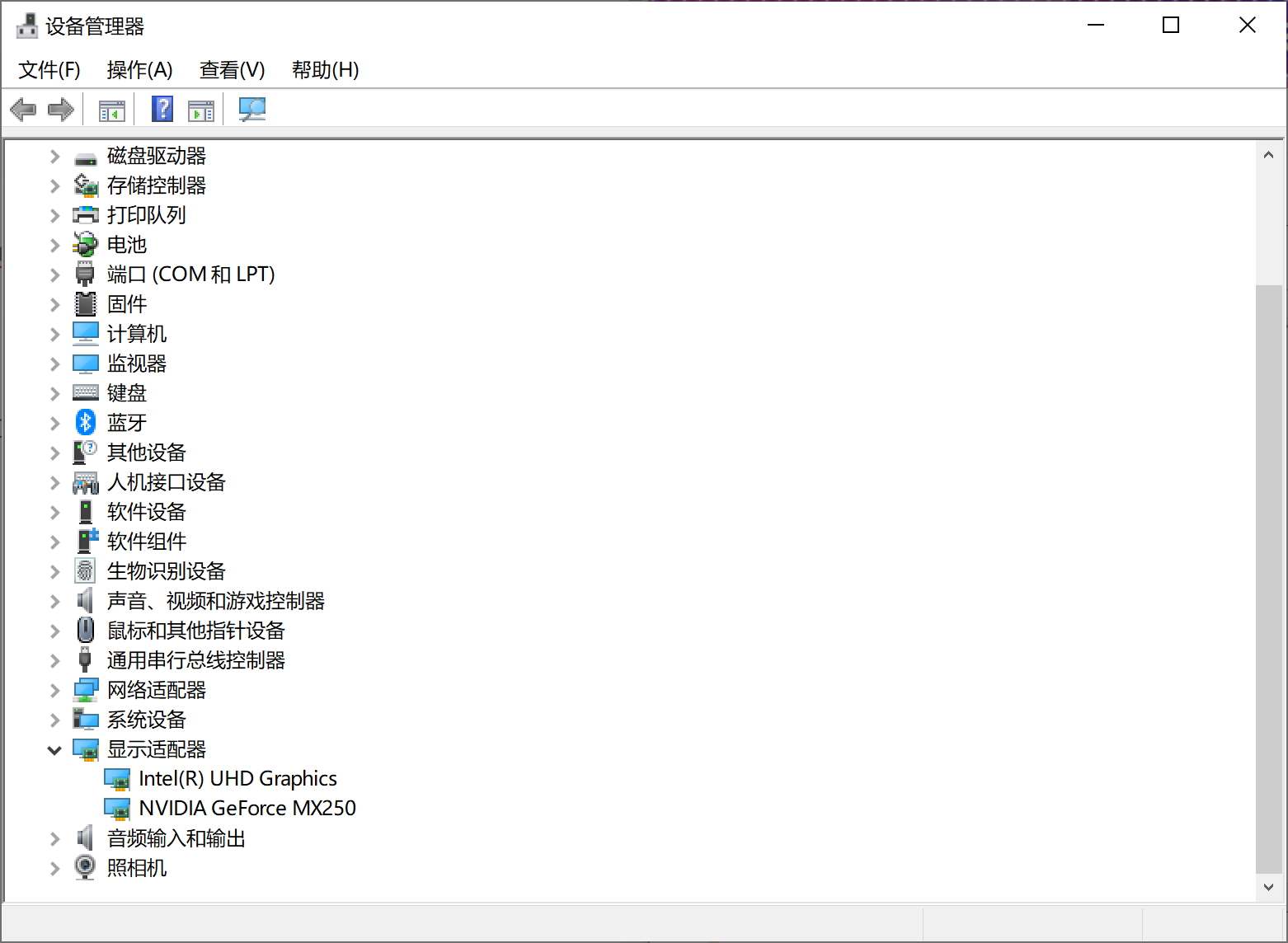Toggle the console tree panel icon
This screenshot has height=943, width=1288.
coord(111,109)
